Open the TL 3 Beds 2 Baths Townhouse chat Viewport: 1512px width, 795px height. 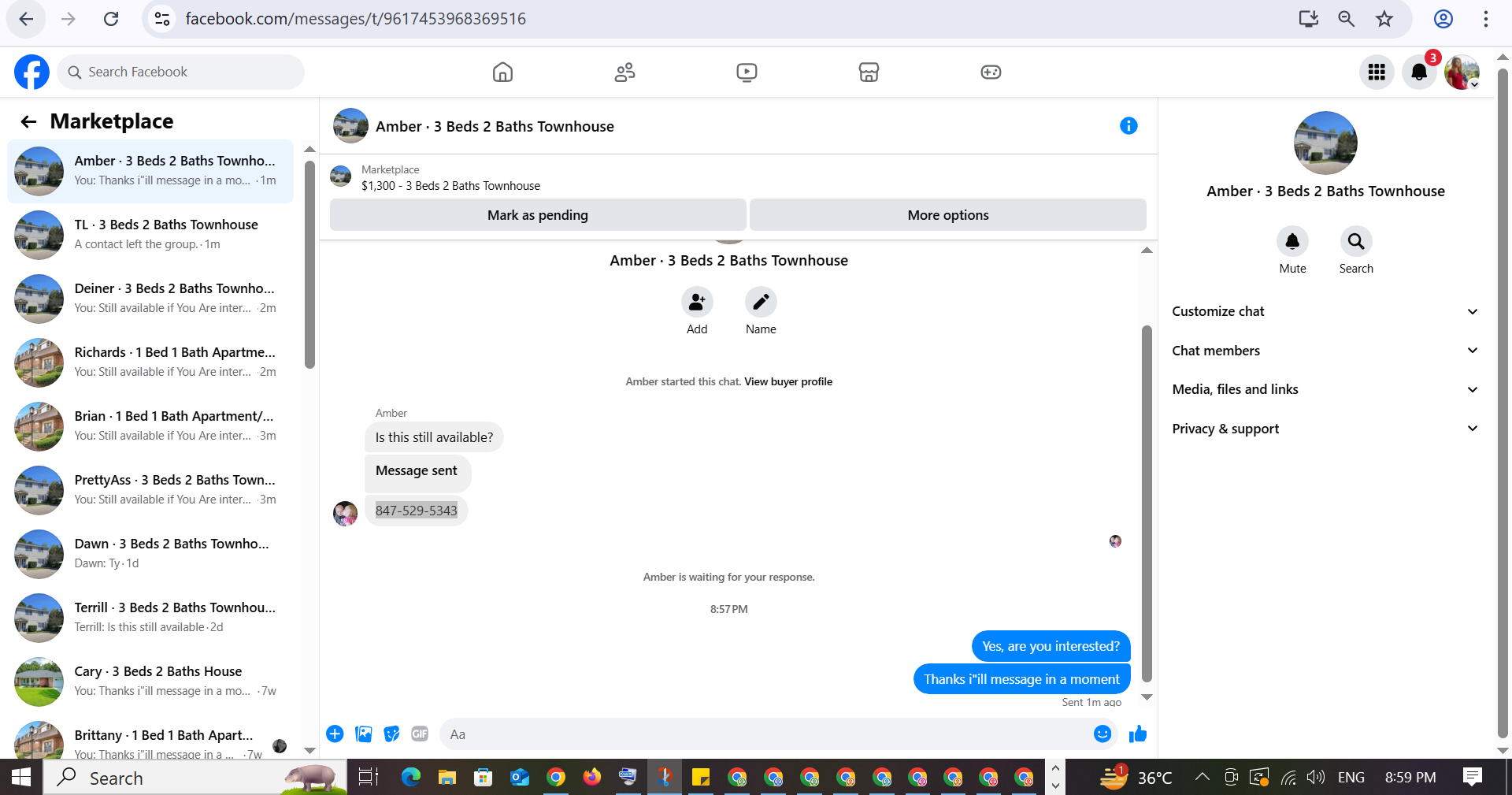tap(150, 235)
